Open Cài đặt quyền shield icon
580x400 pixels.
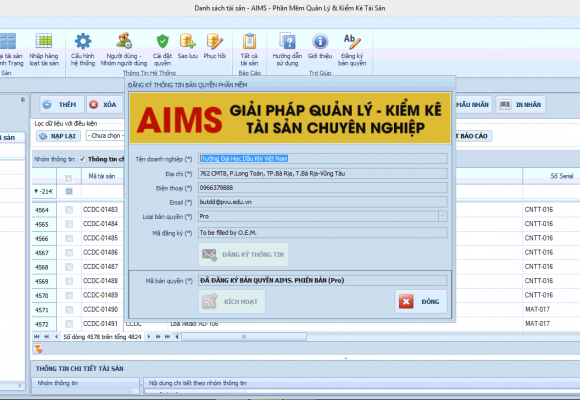pos(162,50)
